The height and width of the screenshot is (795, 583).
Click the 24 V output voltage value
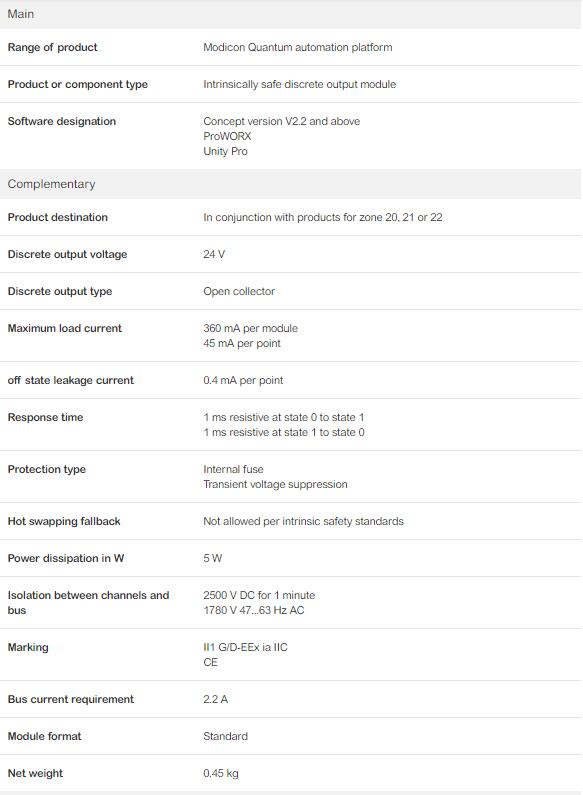tap(214, 254)
